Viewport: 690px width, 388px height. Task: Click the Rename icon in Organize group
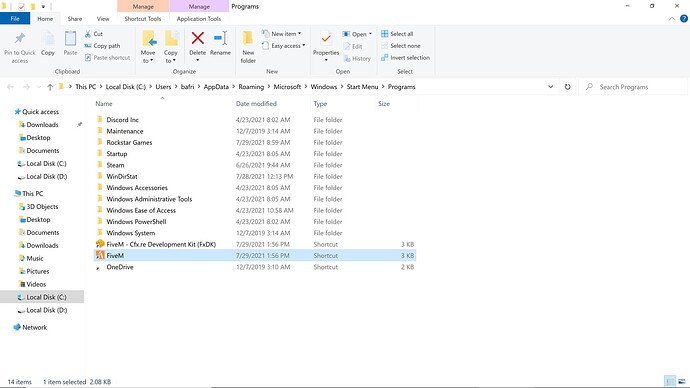tap(220, 39)
